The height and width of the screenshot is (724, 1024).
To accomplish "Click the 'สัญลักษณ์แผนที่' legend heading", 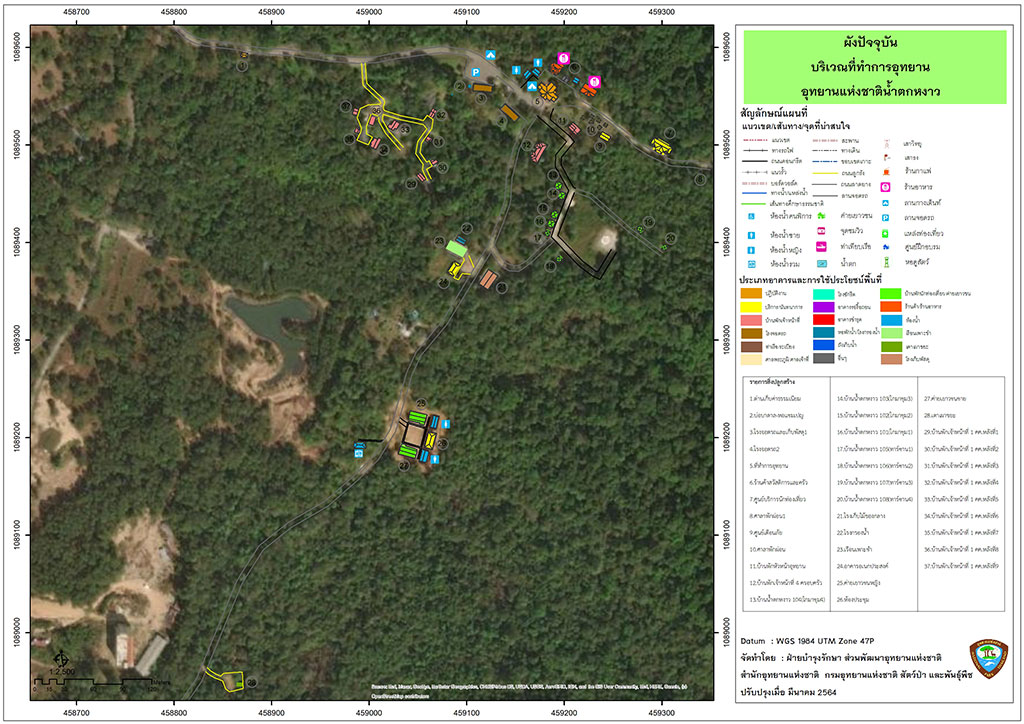I will tap(775, 113).
